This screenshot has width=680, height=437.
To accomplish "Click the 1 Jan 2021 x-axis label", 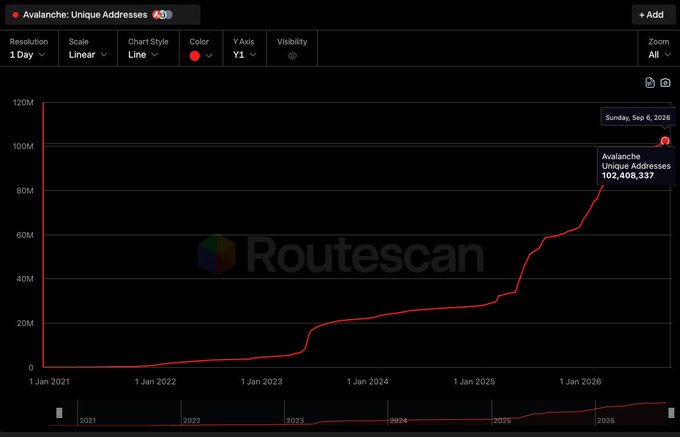I will 49,382.
